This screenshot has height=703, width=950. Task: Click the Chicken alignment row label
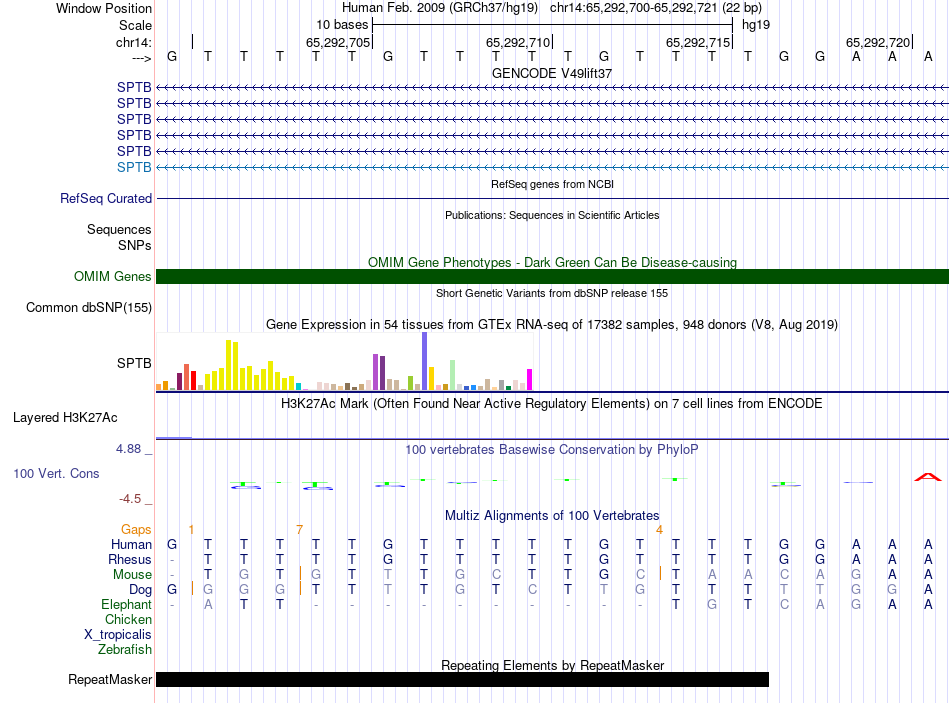point(128,619)
